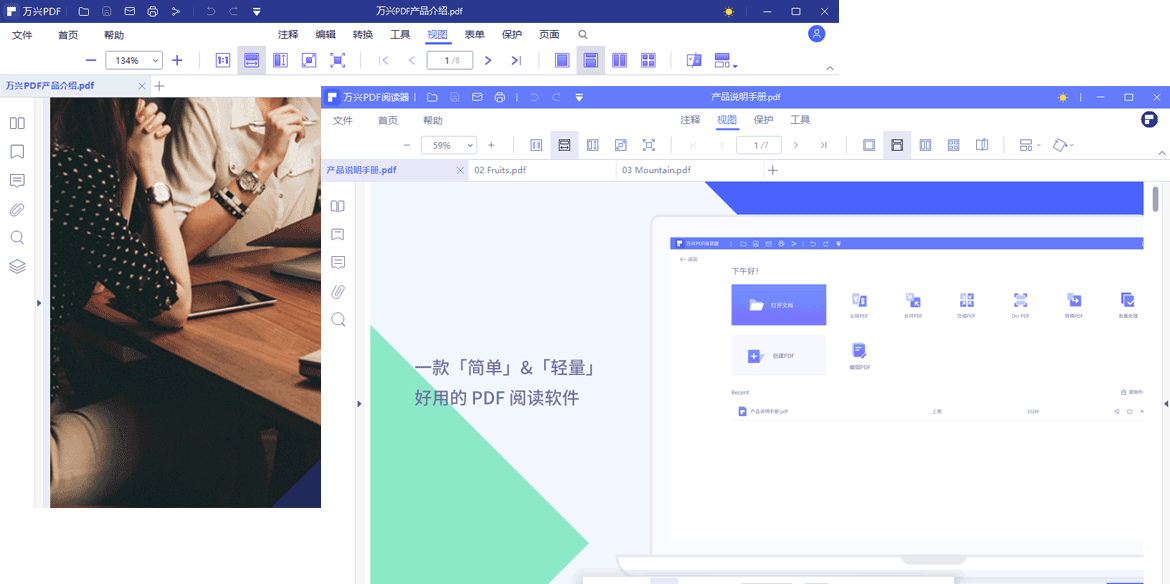Toggle the sun theme icon in 万兴PDF window
This screenshot has height=584, width=1170.
click(729, 12)
